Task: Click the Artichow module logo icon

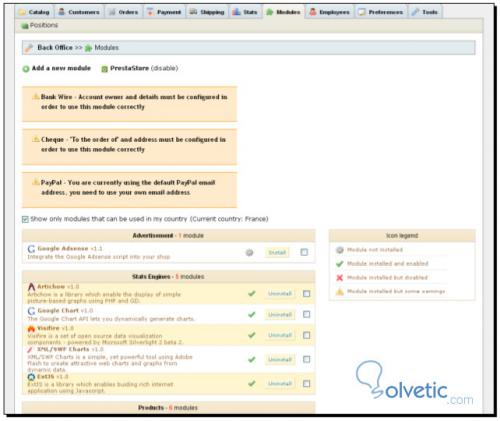Action: [x=31, y=287]
